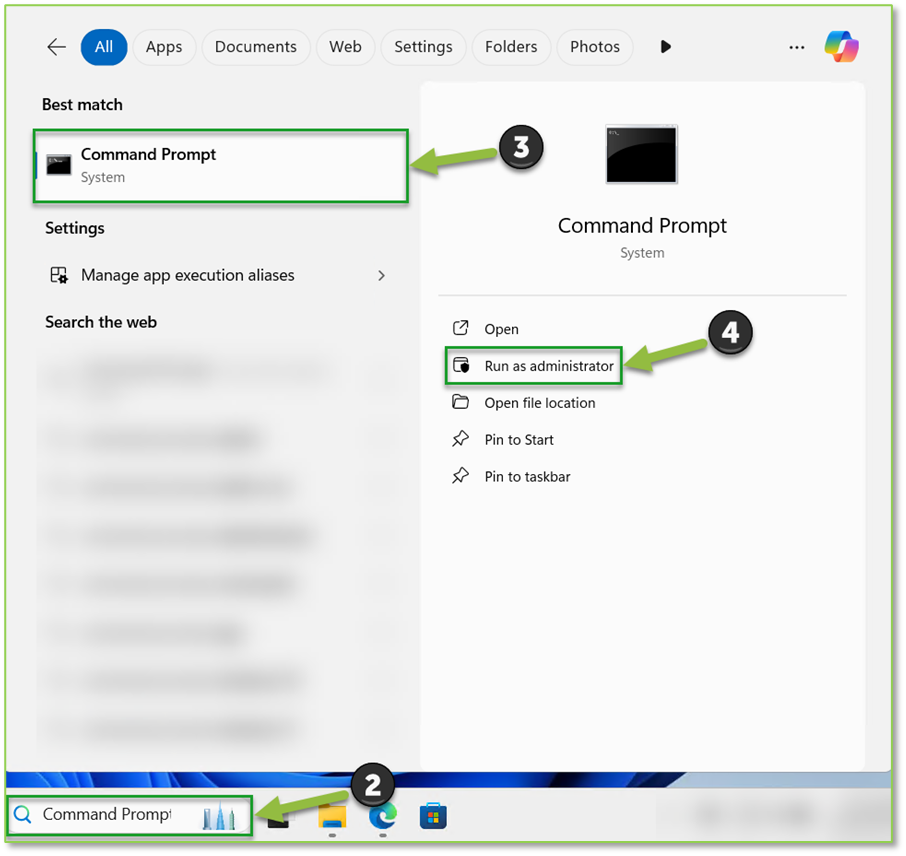Click the Open command entry
This screenshot has height=856, width=906.
coord(500,328)
